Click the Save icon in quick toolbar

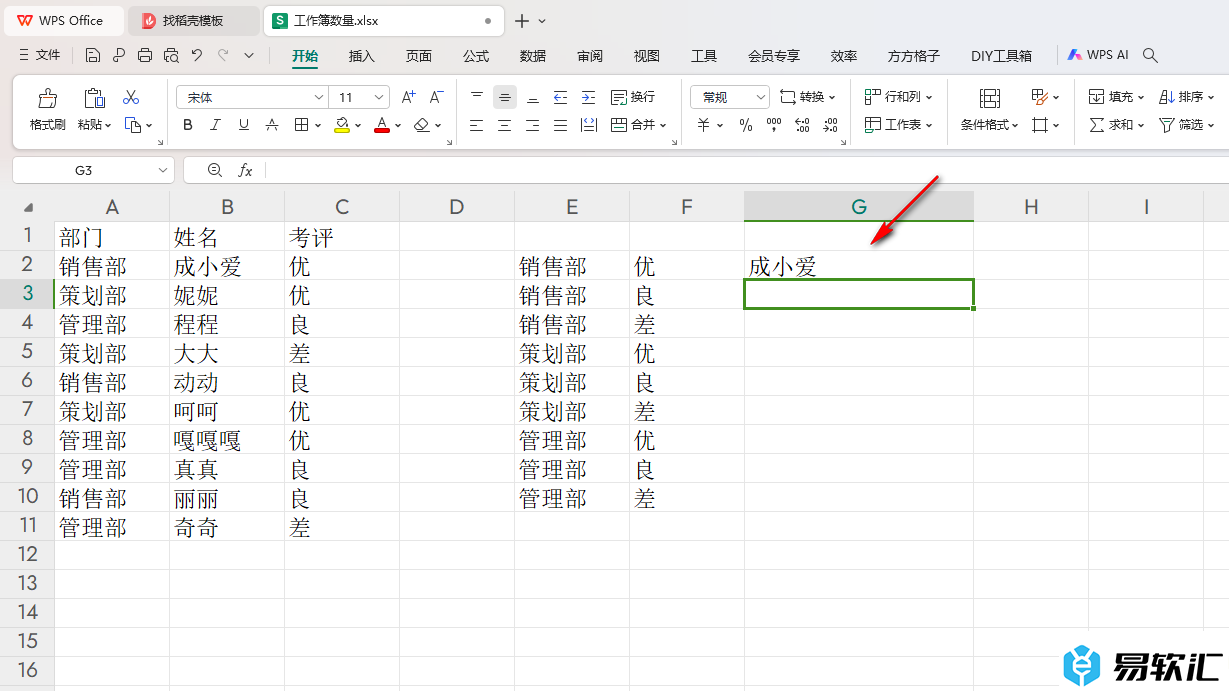(93, 56)
